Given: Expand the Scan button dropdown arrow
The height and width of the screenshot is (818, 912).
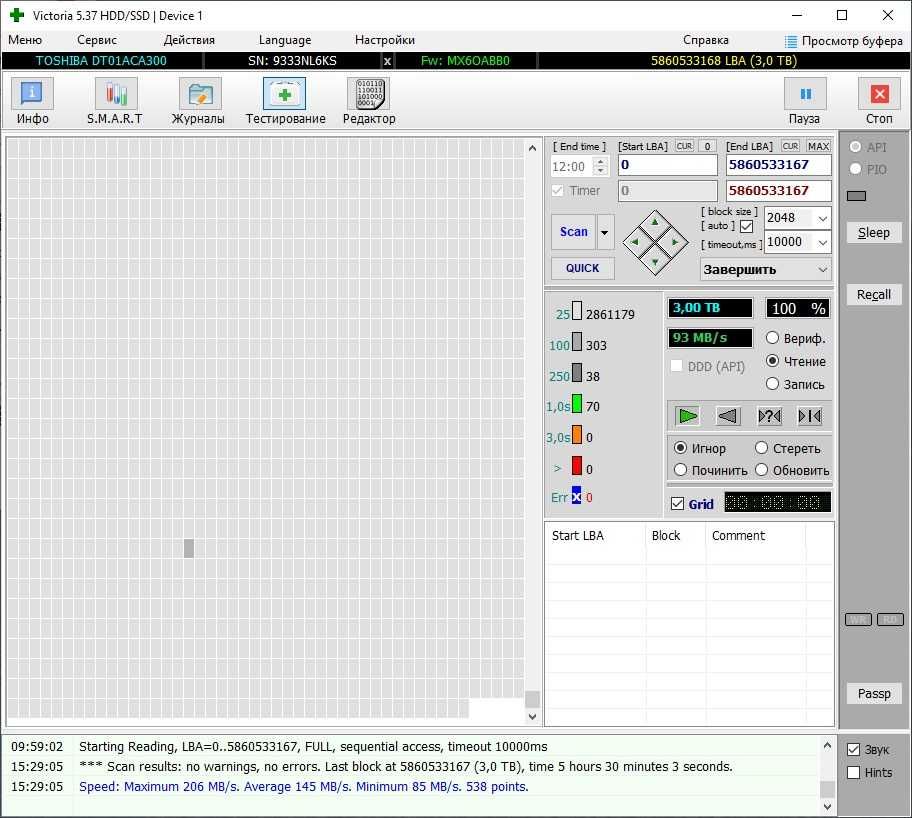Looking at the screenshot, I should (x=605, y=232).
